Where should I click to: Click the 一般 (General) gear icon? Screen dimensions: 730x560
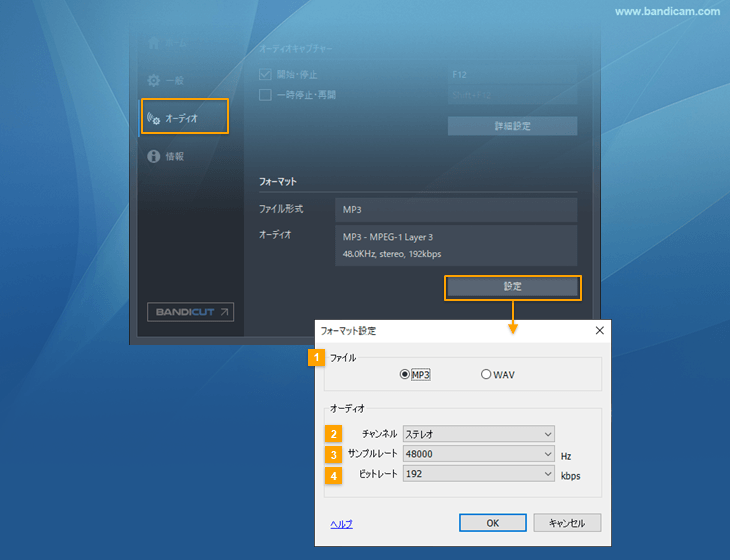pyautogui.click(x=154, y=80)
